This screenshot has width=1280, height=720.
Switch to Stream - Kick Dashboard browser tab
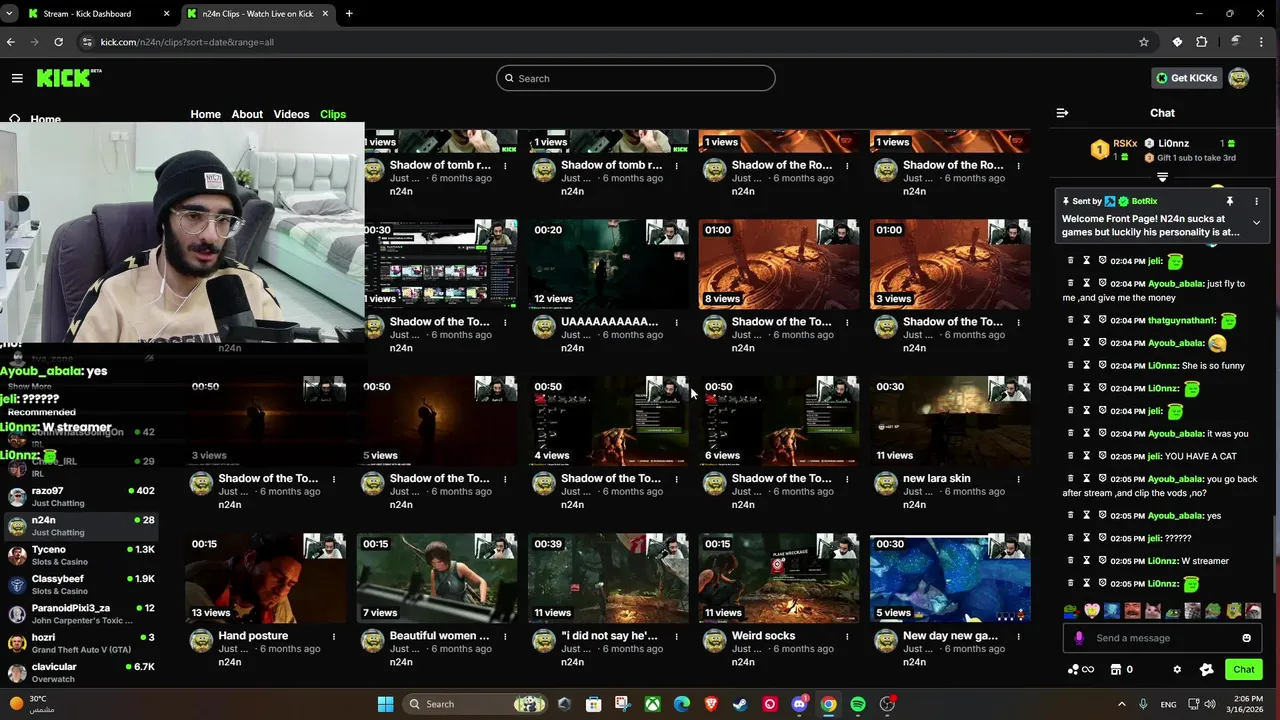coord(98,14)
